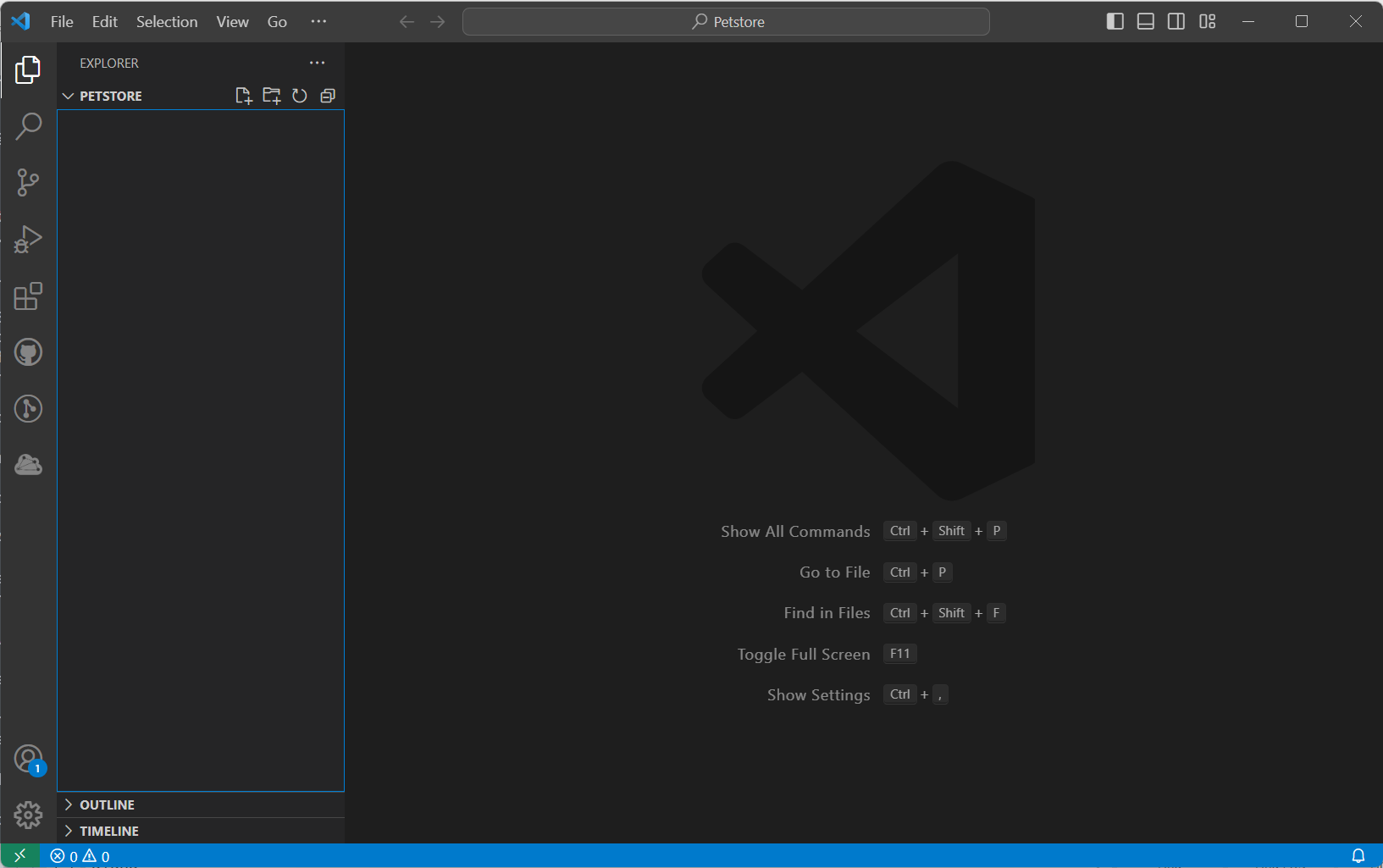The image size is (1383, 868).
Task: Open the Explorer view in activity bar
Action: point(28,69)
